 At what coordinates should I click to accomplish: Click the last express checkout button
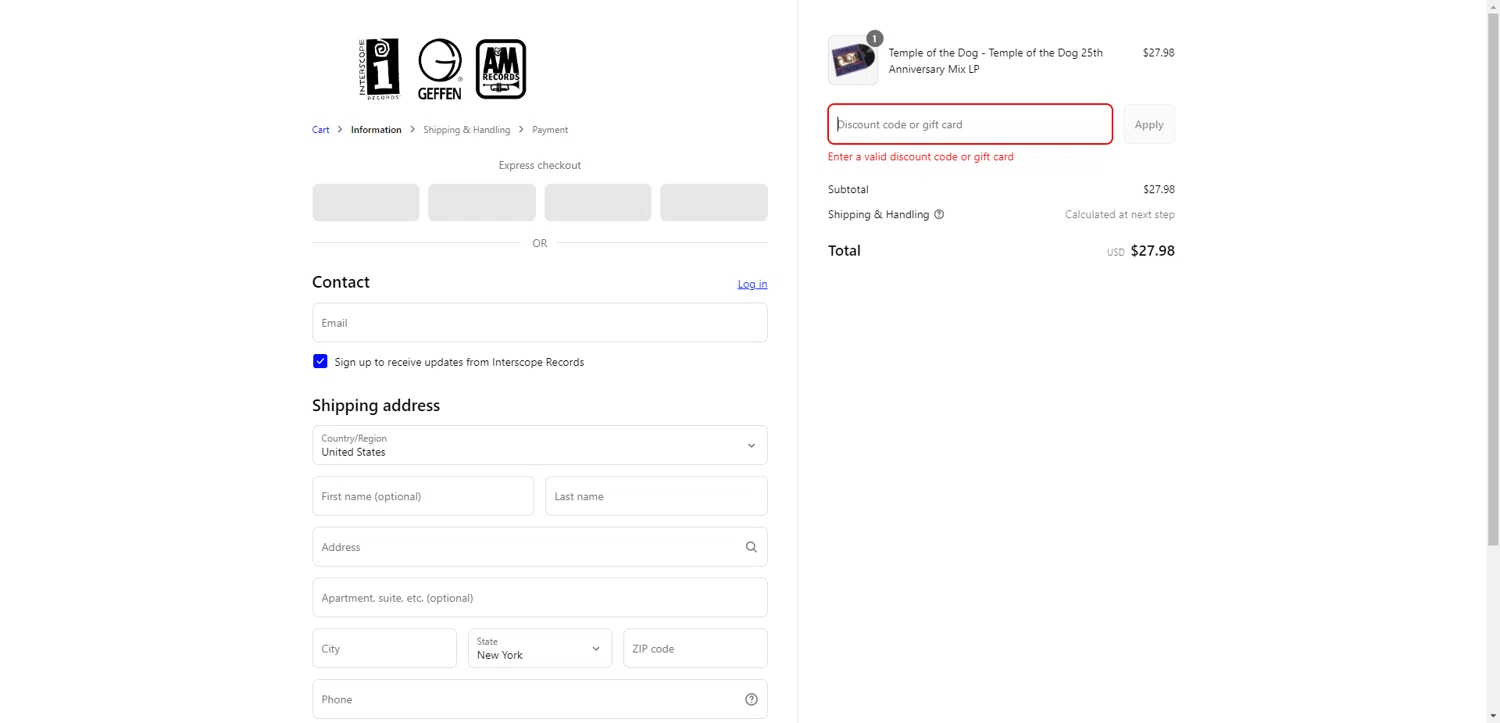714,202
